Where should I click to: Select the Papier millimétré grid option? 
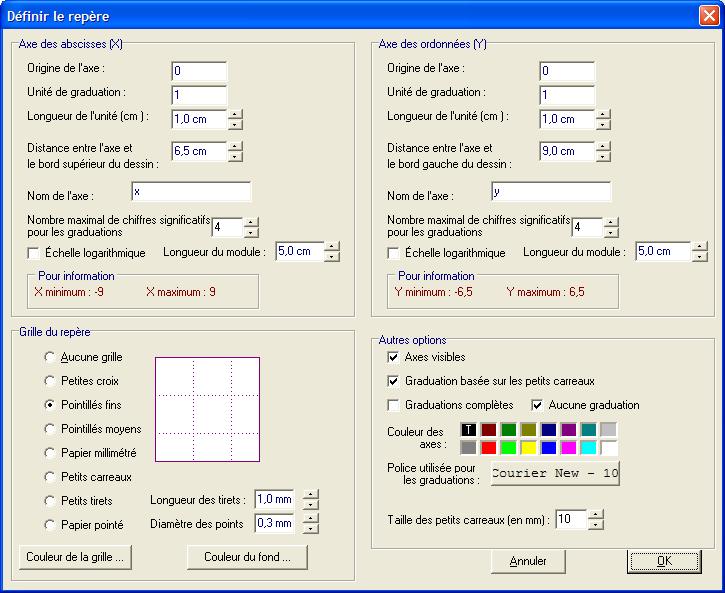50,453
